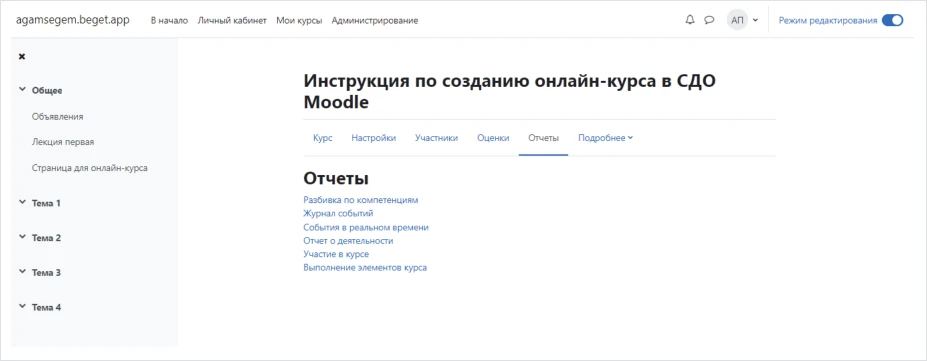Open Объявления in course index
The height and width of the screenshot is (361, 927).
57,116
